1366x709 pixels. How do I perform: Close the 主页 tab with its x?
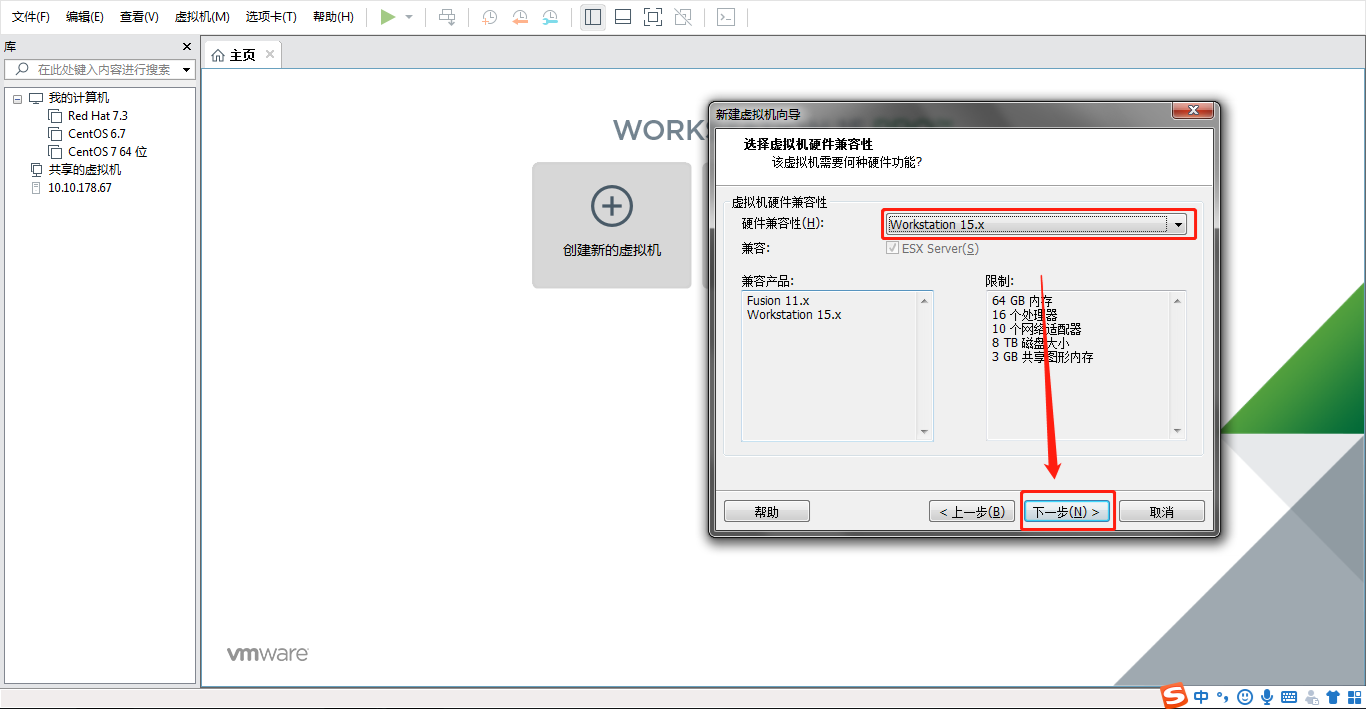tap(269, 55)
